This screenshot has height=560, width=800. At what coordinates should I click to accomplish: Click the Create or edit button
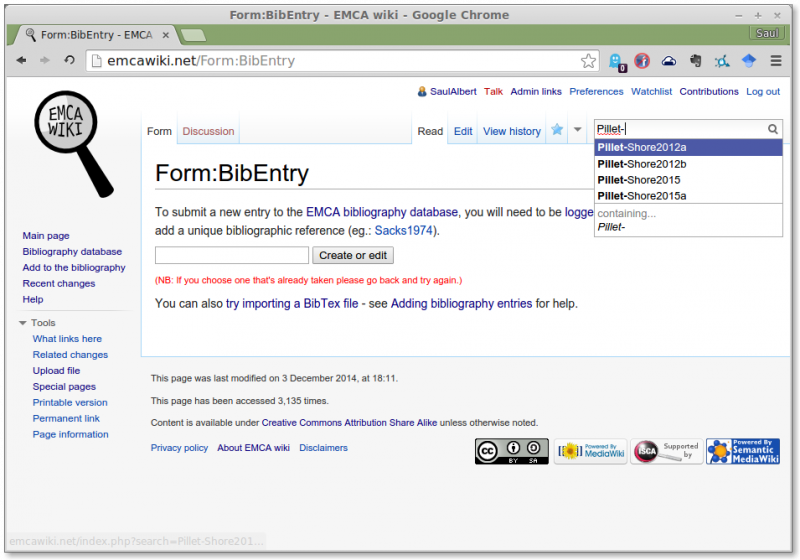tap(353, 255)
